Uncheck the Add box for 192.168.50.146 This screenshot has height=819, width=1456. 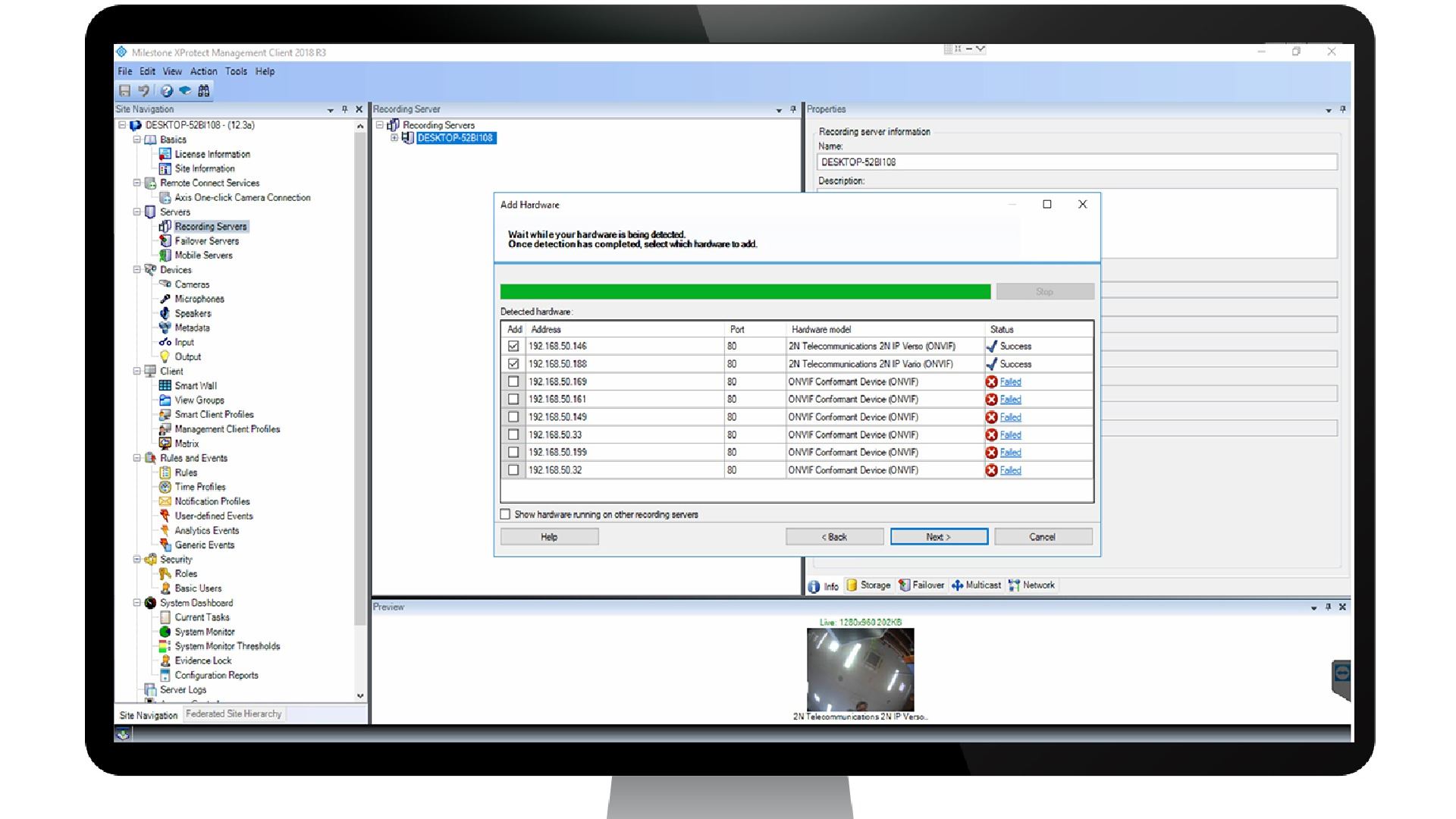coord(513,346)
